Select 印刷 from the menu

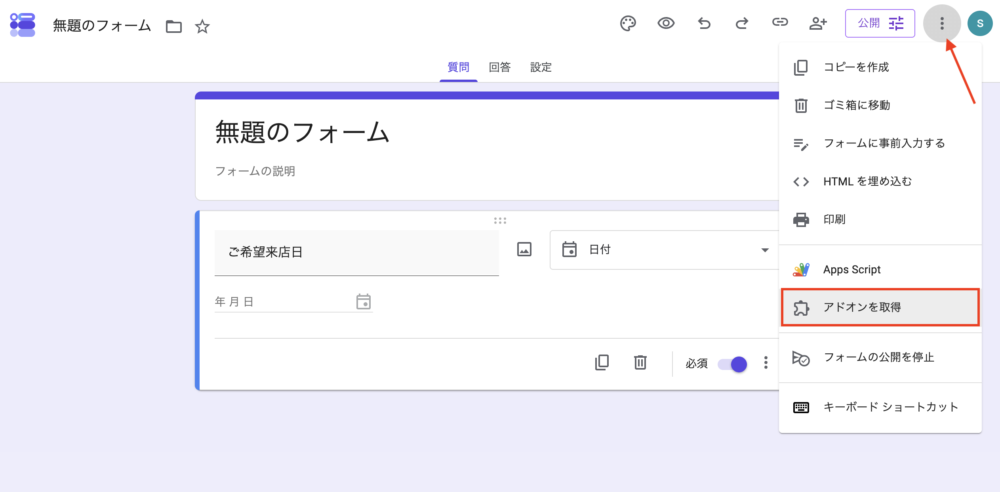(880, 220)
